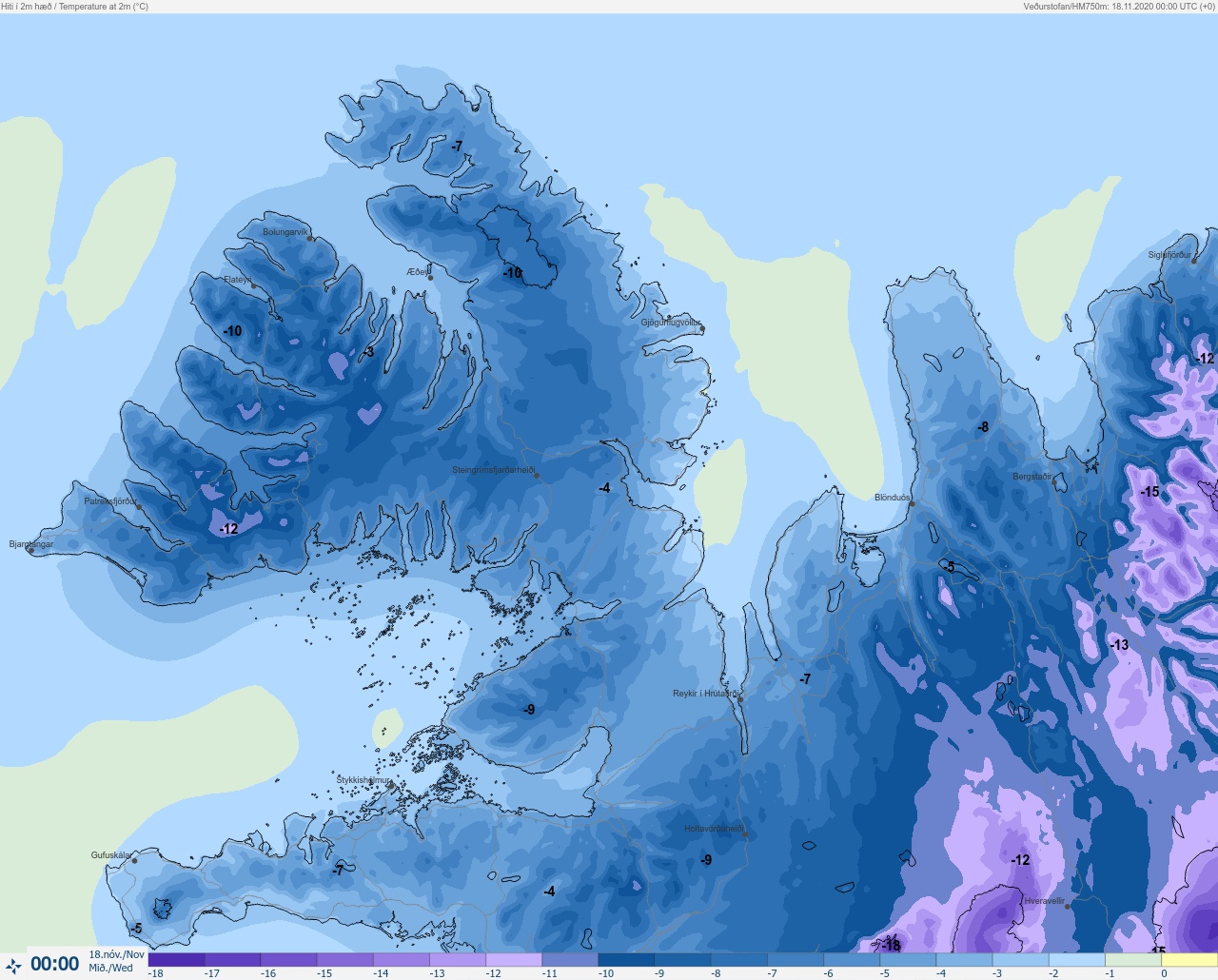The width and height of the screenshot is (1218, 980).
Task: Click the Stykkishólmur station label
Action: (x=363, y=780)
